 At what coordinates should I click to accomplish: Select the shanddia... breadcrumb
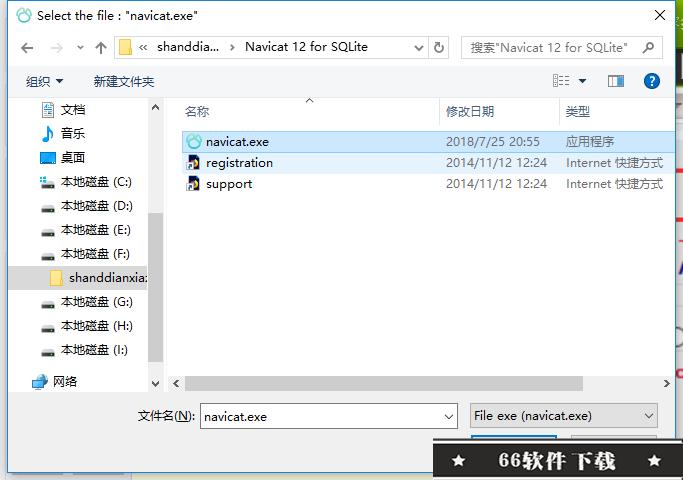(188, 47)
